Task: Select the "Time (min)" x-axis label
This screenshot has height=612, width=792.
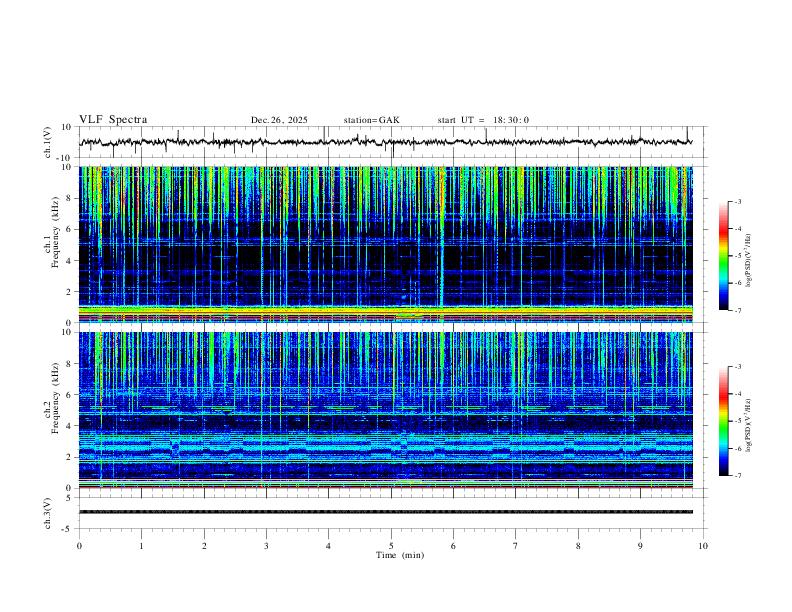Action: [x=400, y=555]
